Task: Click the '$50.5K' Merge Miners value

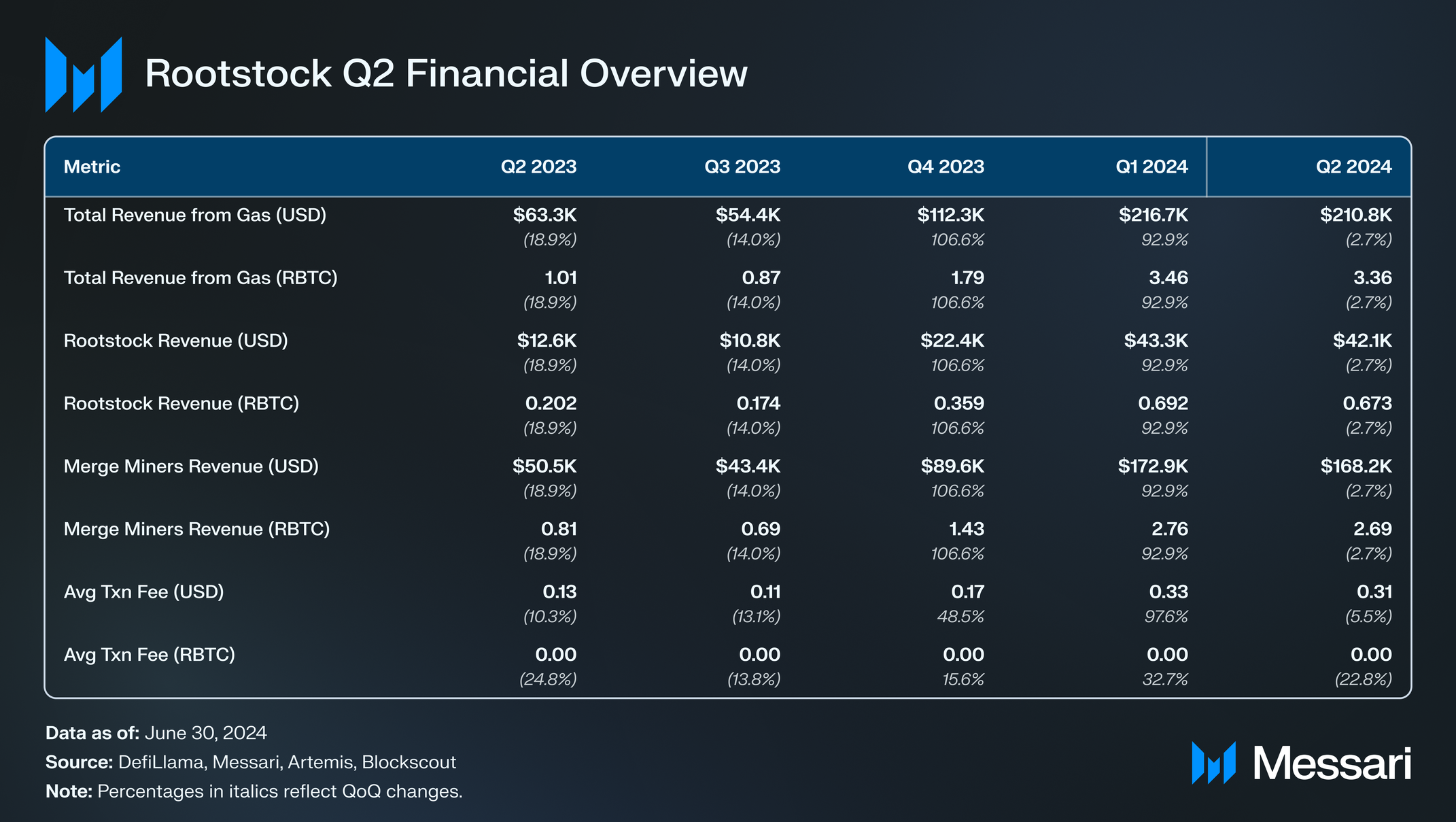Action: pyautogui.click(x=544, y=466)
